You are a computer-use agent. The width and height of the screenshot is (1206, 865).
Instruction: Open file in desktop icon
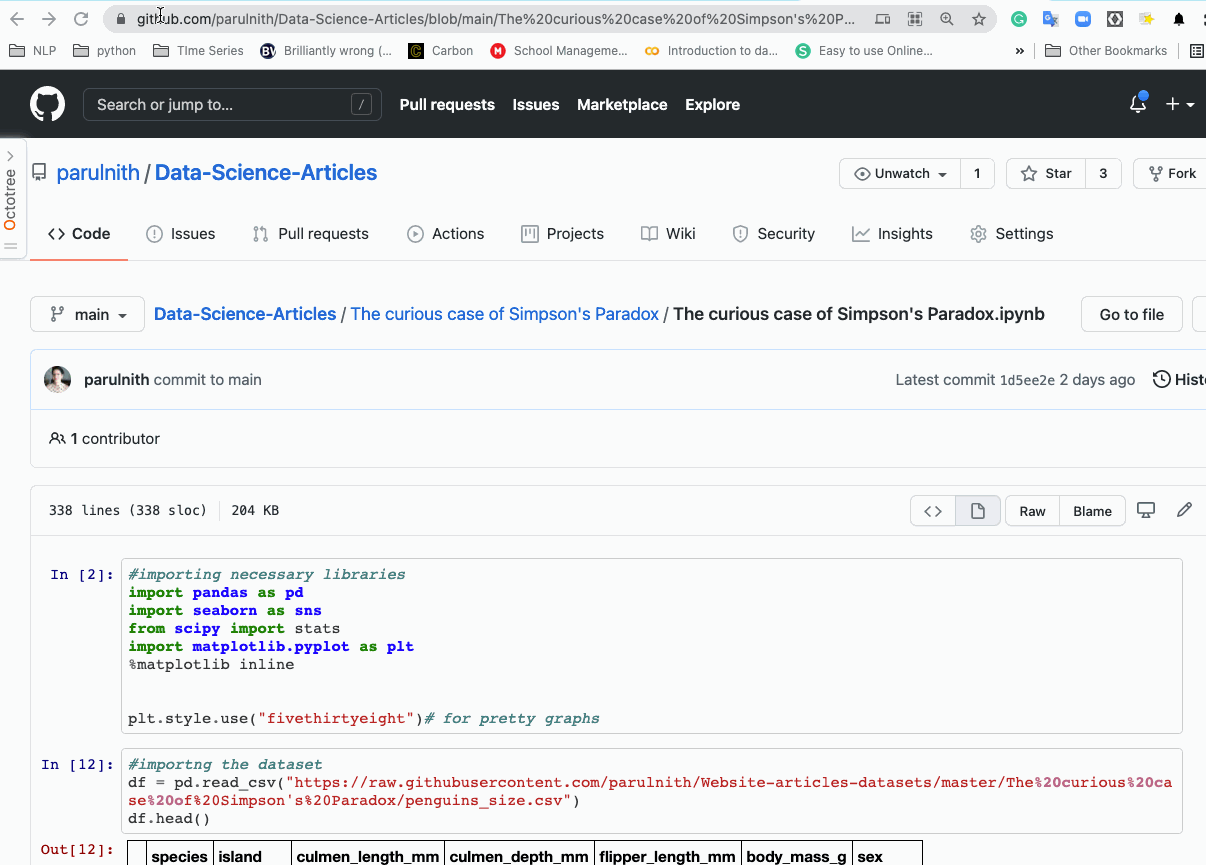click(x=1146, y=510)
